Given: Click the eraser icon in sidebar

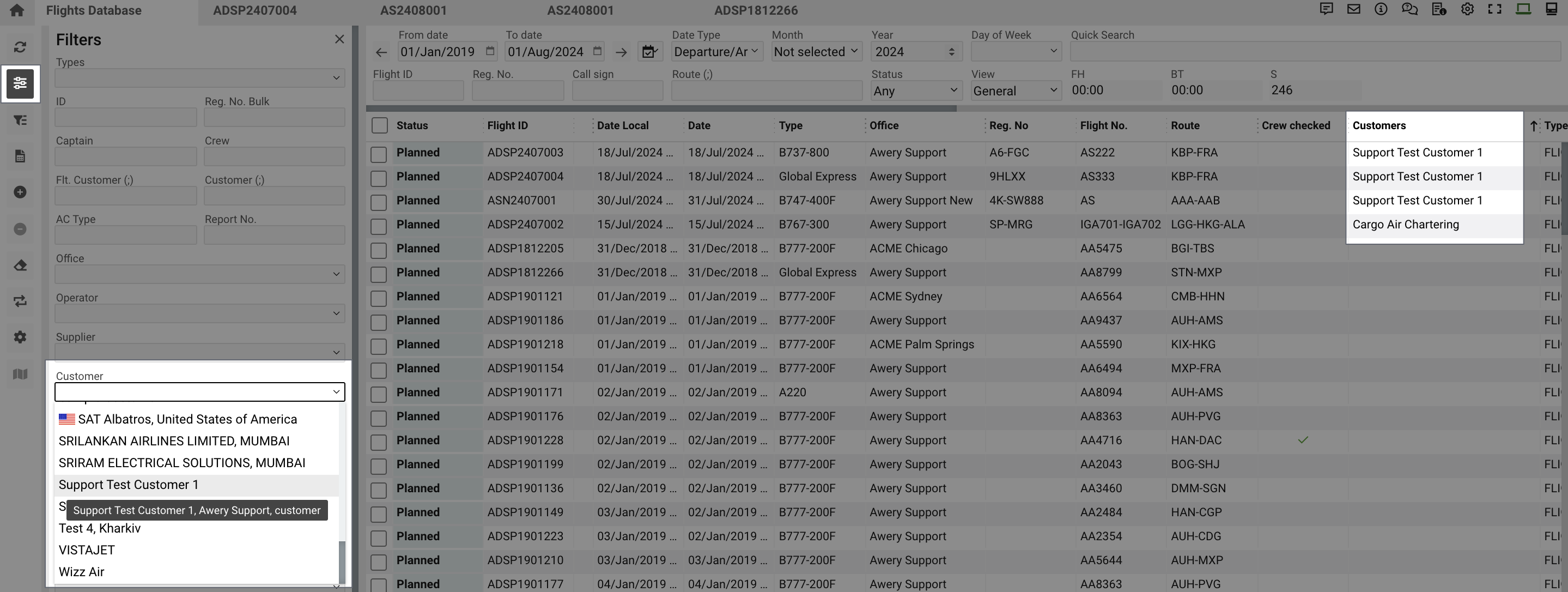Looking at the screenshot, I should coord(20,265).
